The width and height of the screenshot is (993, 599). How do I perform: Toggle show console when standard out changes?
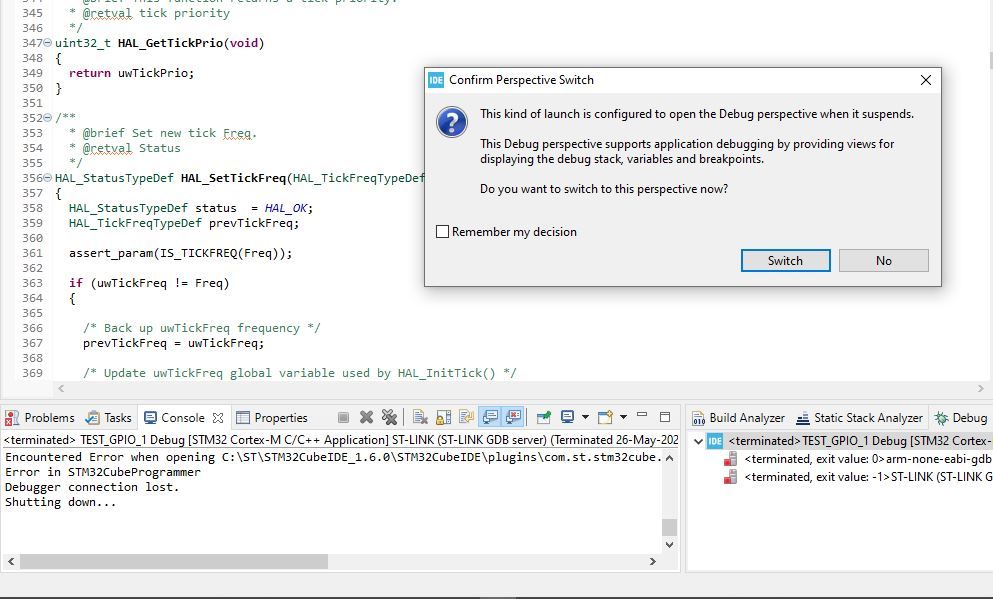490,417
